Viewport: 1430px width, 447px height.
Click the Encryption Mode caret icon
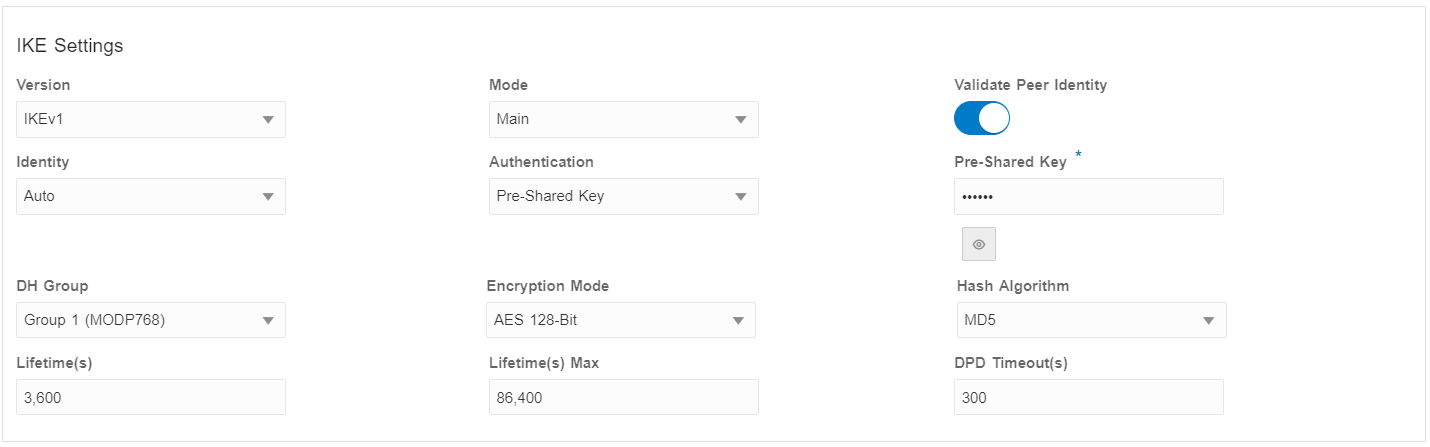coord(738,321)
